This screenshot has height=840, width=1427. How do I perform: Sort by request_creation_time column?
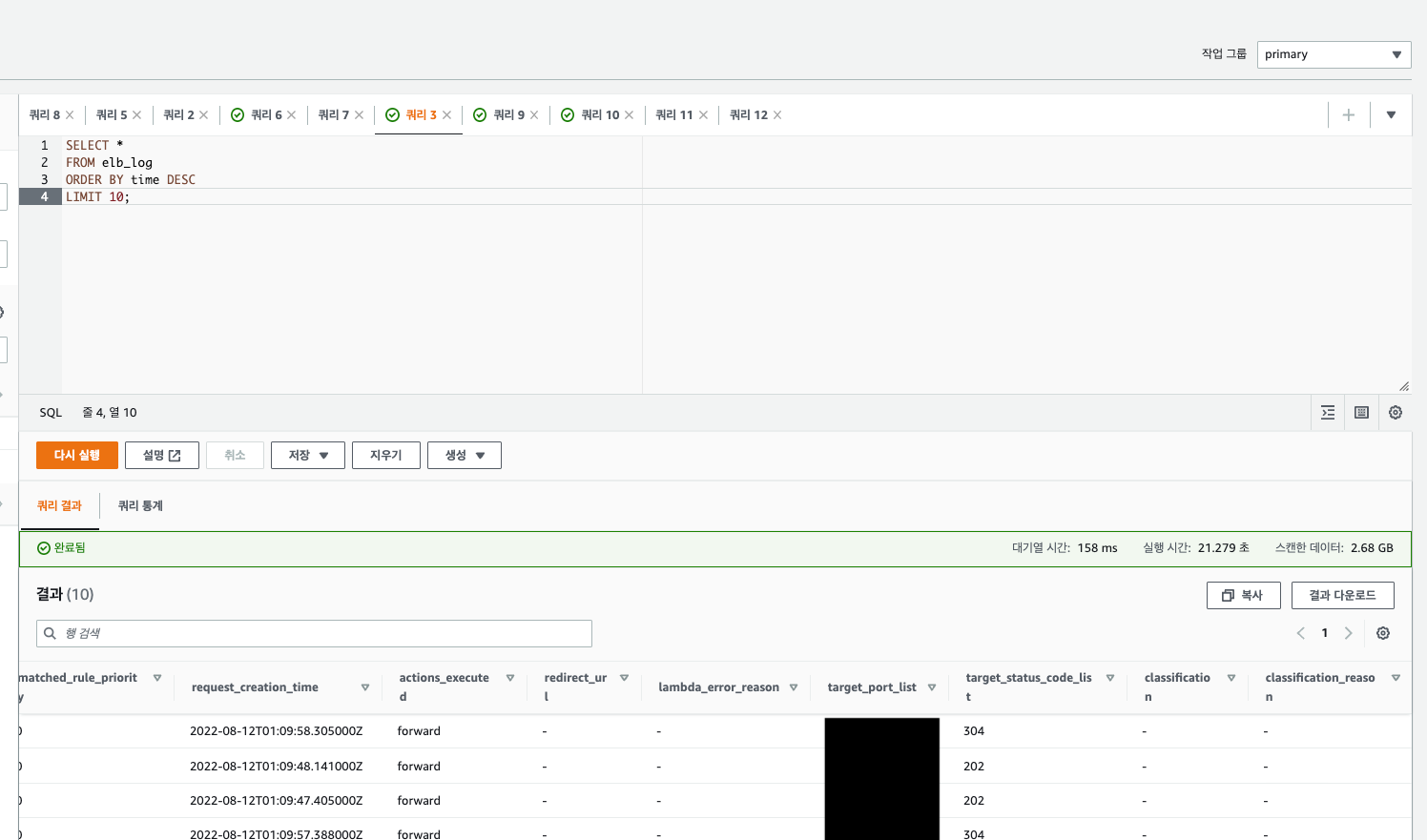click(364, 687)
